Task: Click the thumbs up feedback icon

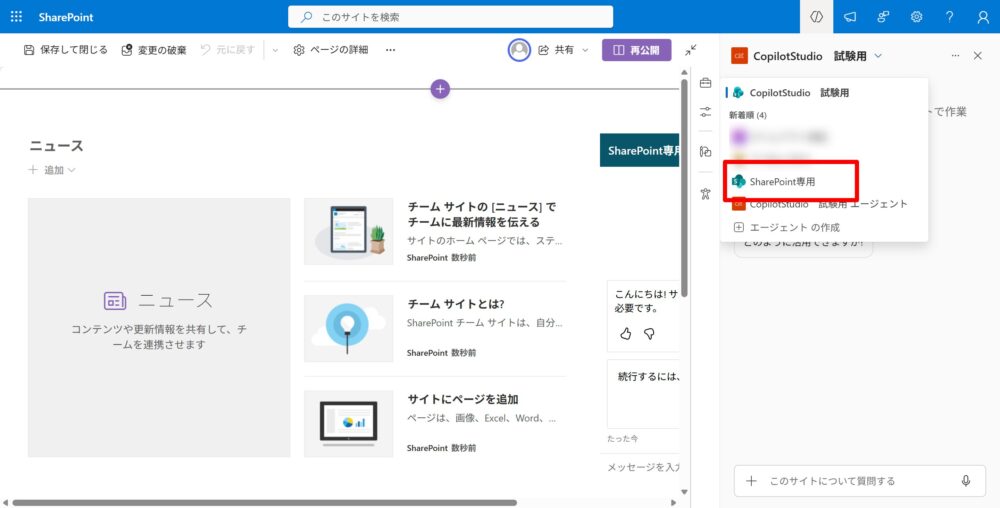Action: pyautogui.click(x=626, y=334)
